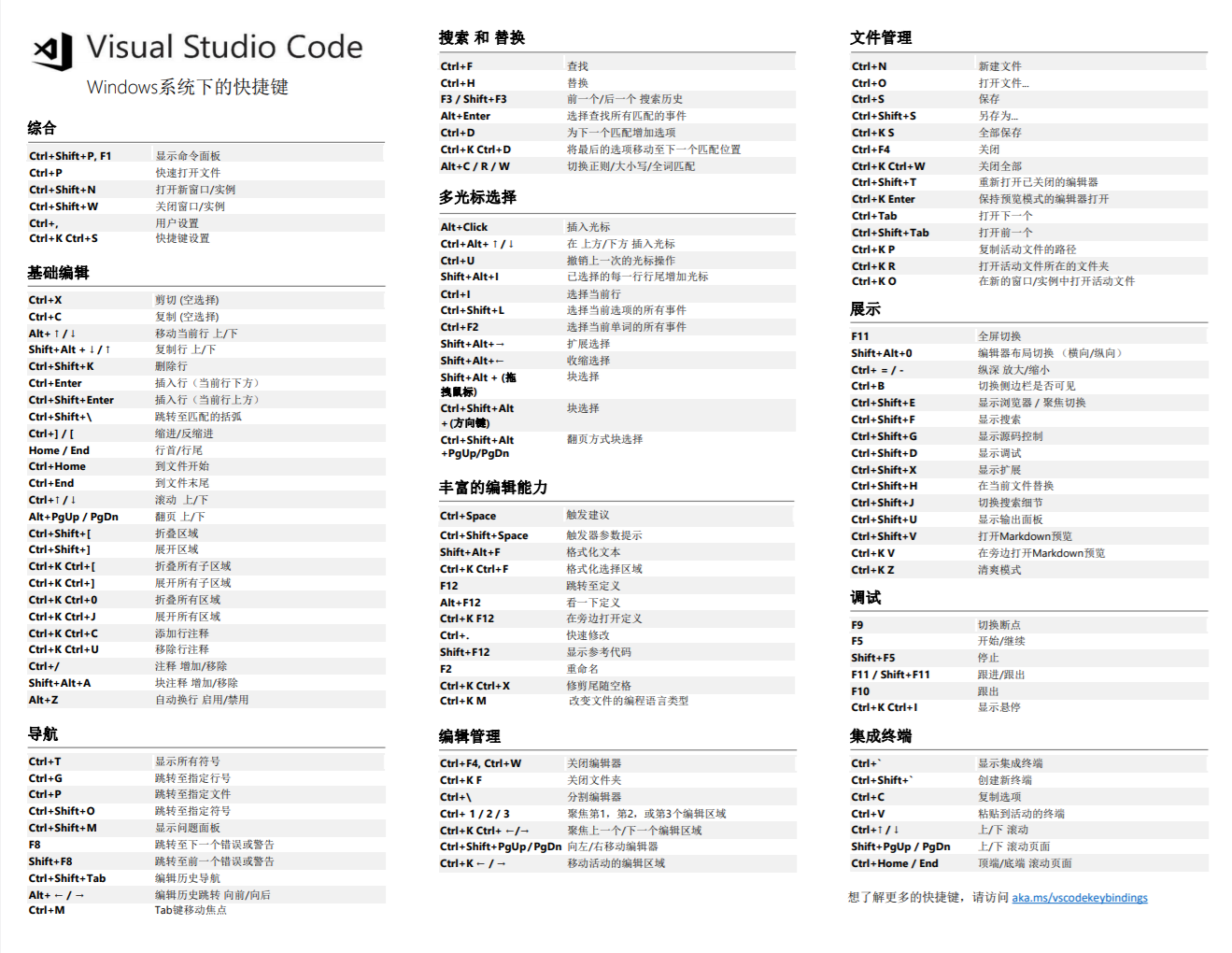Click the 'F9' shortcut text
Screen dimensions: 1232x953
[x=857, y=625]
